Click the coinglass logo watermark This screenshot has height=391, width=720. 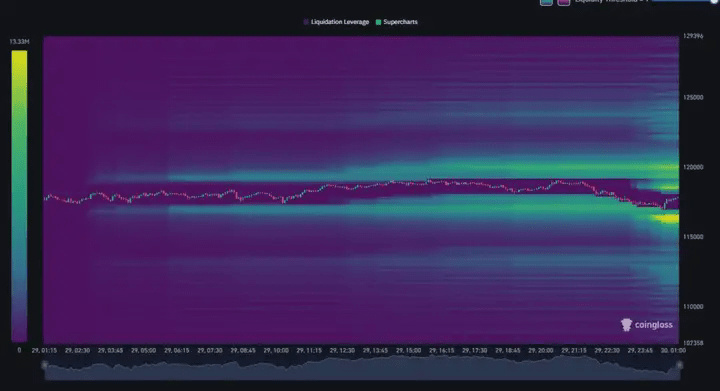626,325
